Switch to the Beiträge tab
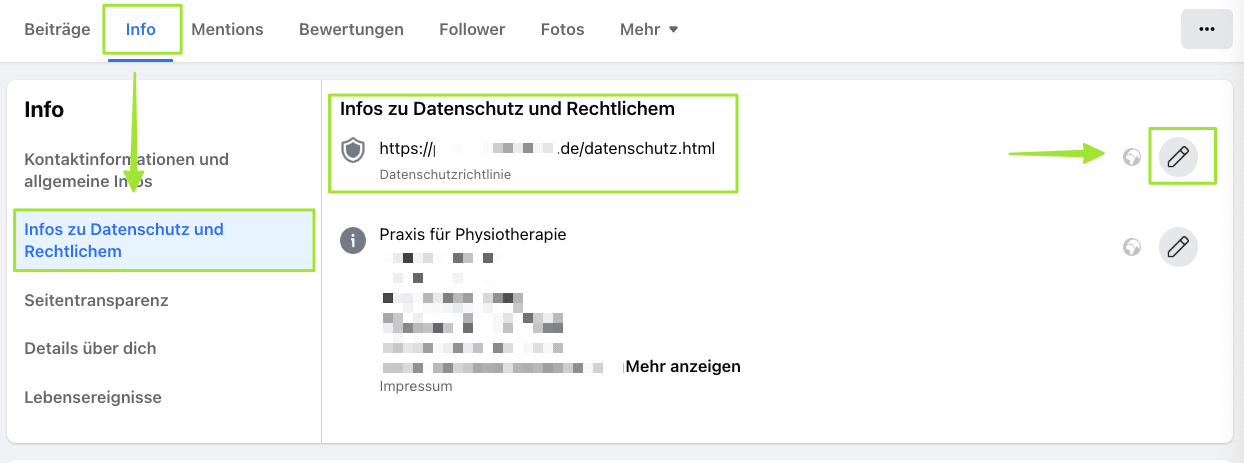Screen dimensions: 1244x463 coord(57,29)
